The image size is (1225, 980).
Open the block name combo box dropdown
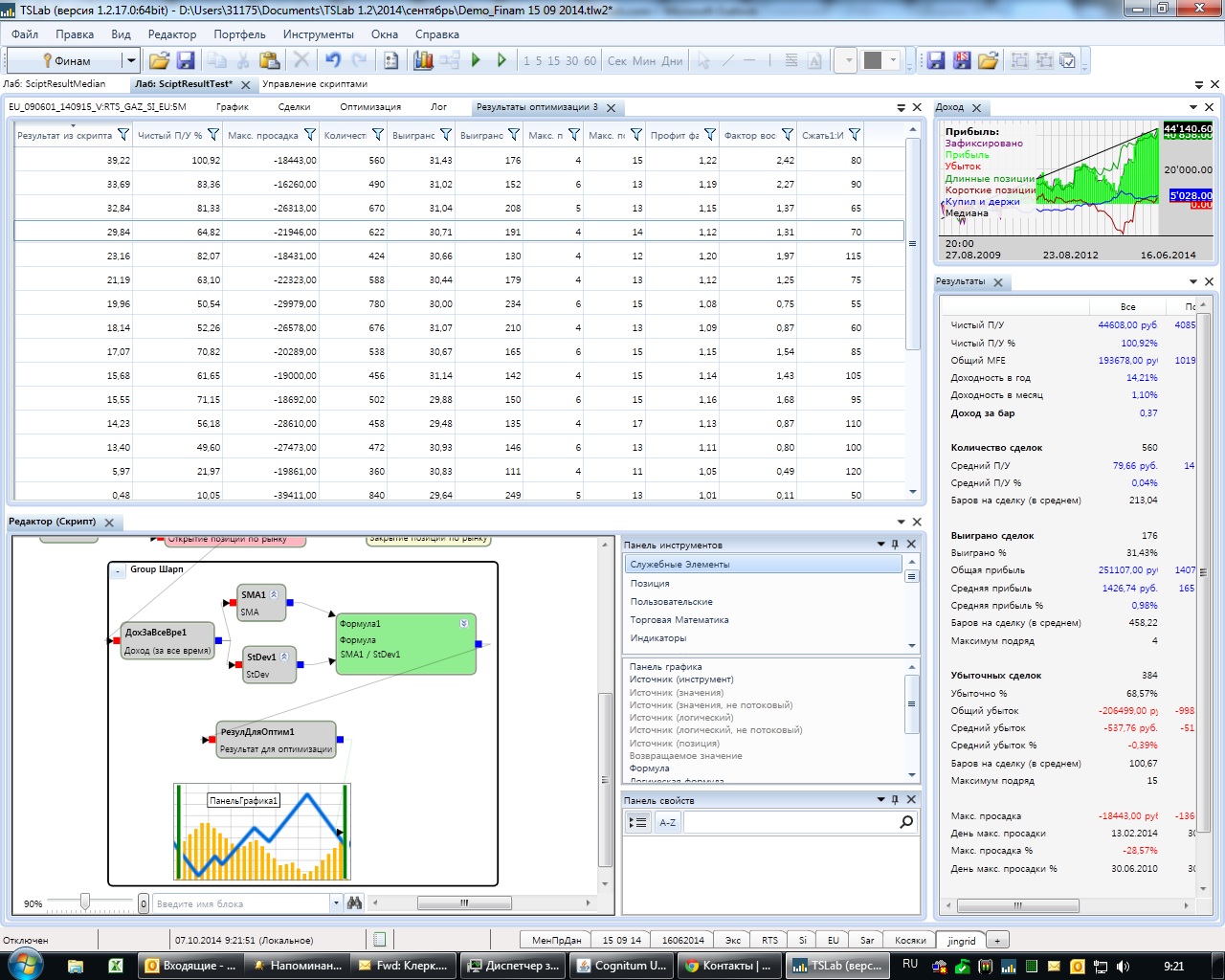tap(336, 902)
